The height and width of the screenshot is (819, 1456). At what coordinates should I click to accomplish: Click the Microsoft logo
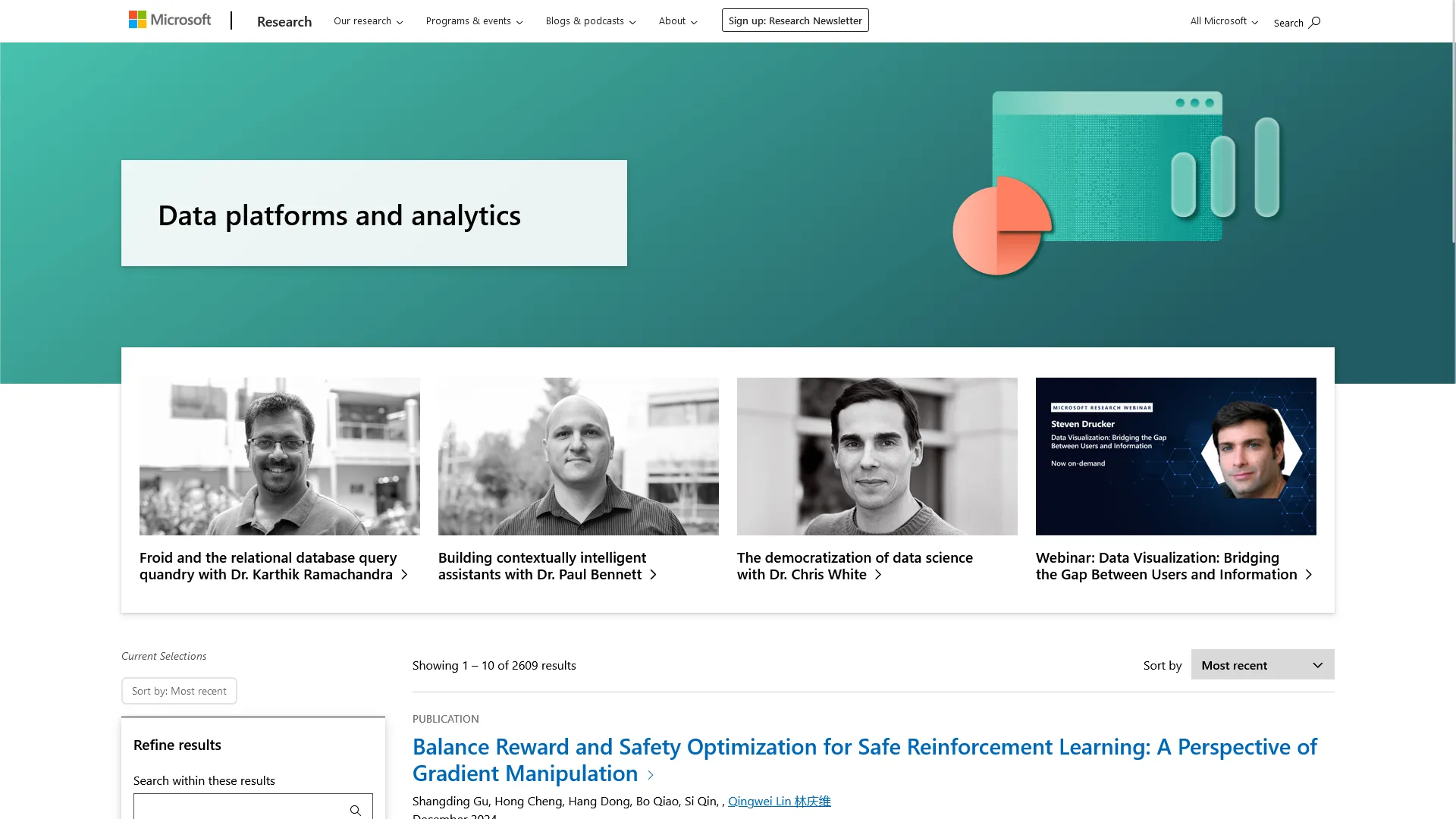168,19
